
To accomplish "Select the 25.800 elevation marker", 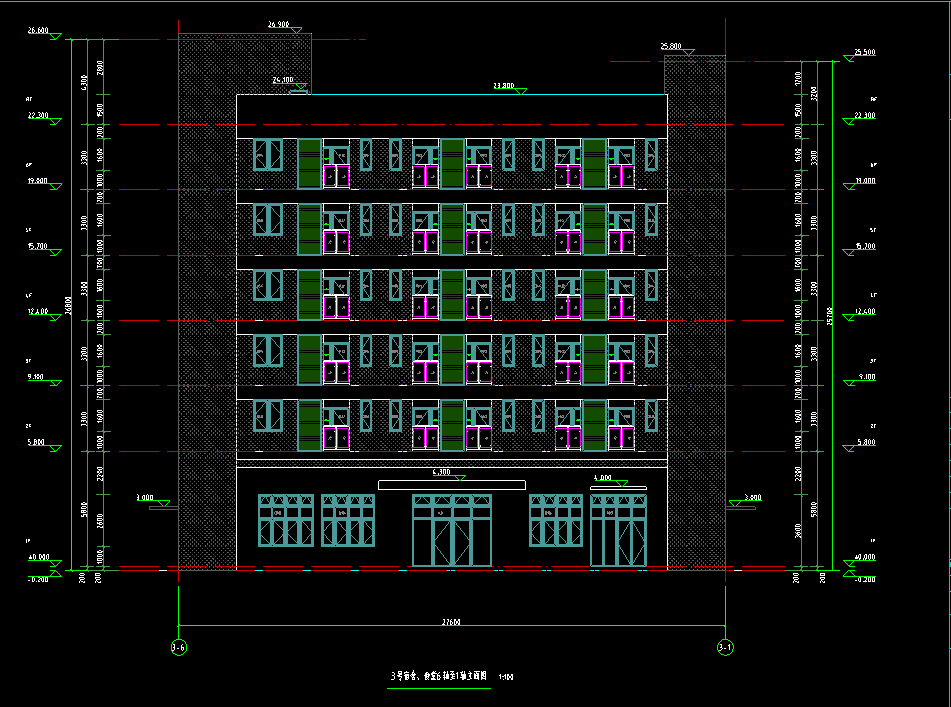I will pyautogui.click(x=671, y=47).
